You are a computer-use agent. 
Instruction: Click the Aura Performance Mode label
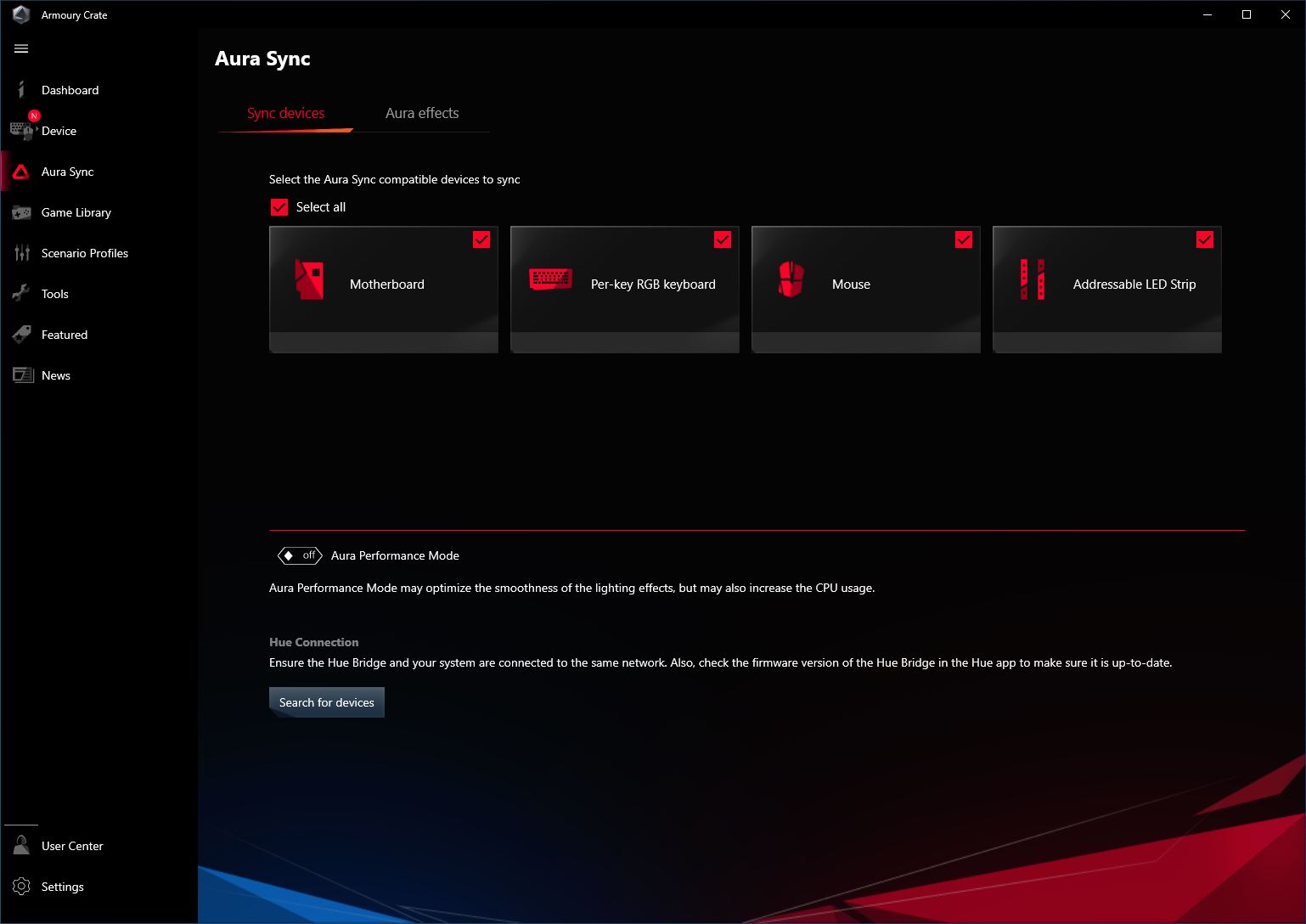[x=395, y=555]
